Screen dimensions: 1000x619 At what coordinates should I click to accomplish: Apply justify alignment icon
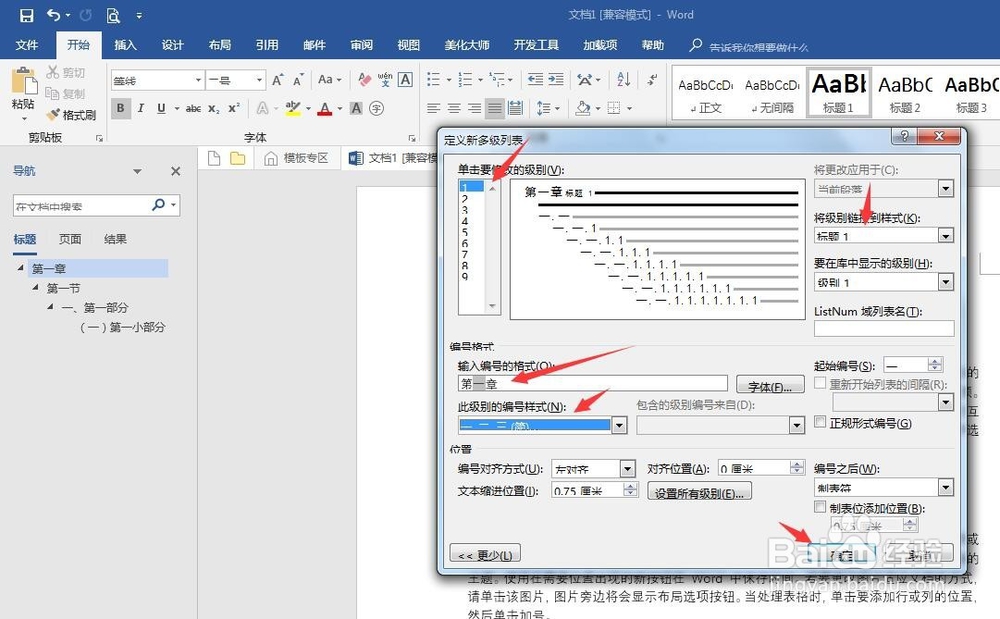(495, 107)
